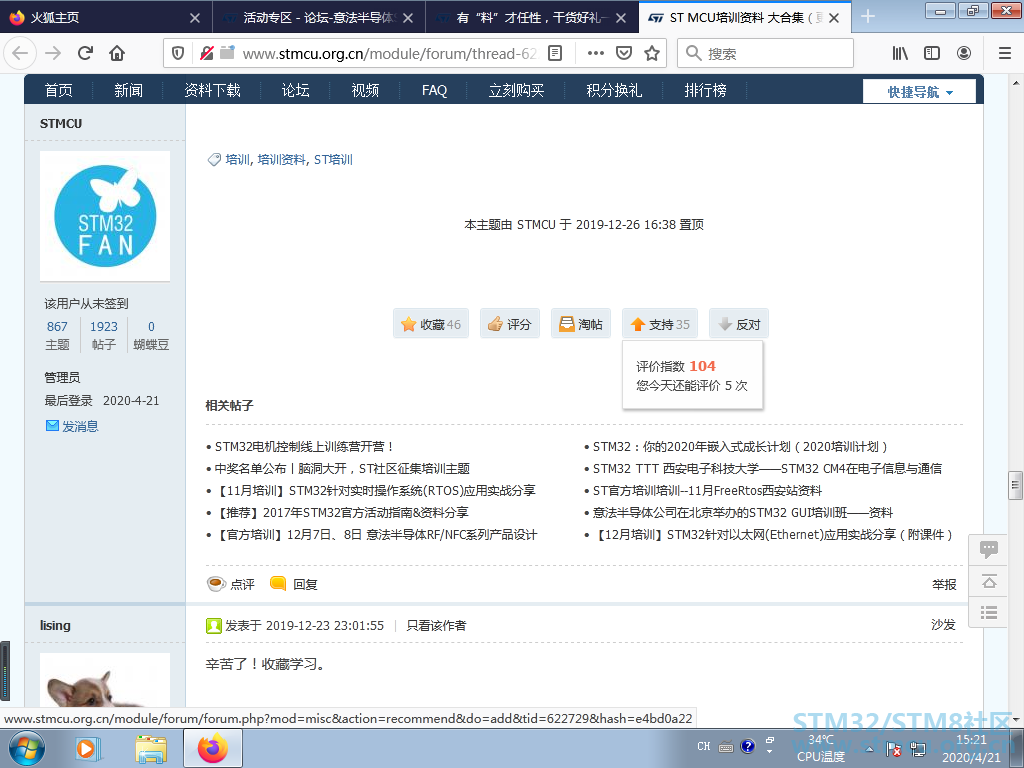Screen dimensions: 1024x768
Task: Open FAQ navigation item
Action: click(x=434, y=90)
